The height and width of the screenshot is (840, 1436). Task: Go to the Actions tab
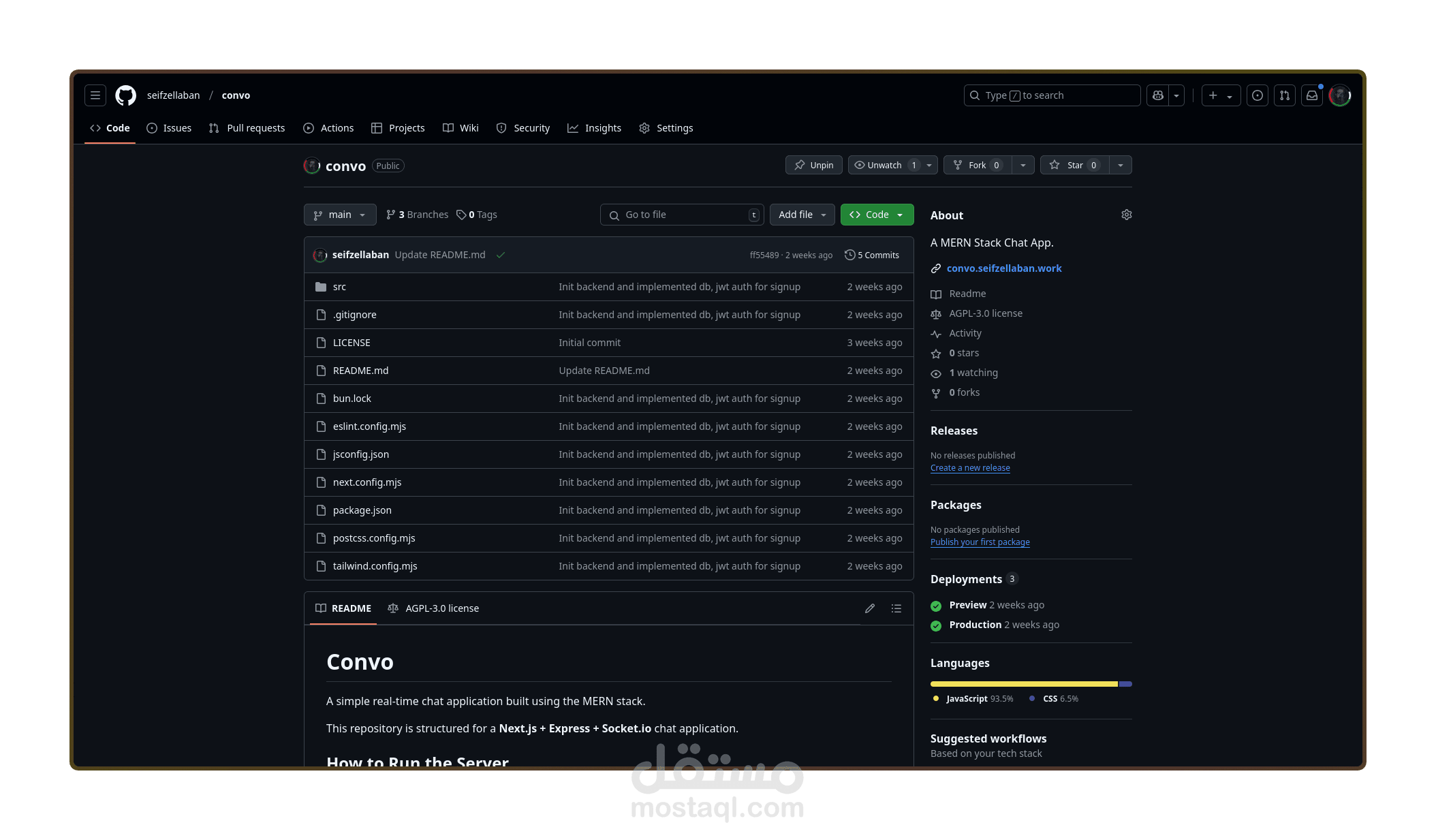click(328, 128)
